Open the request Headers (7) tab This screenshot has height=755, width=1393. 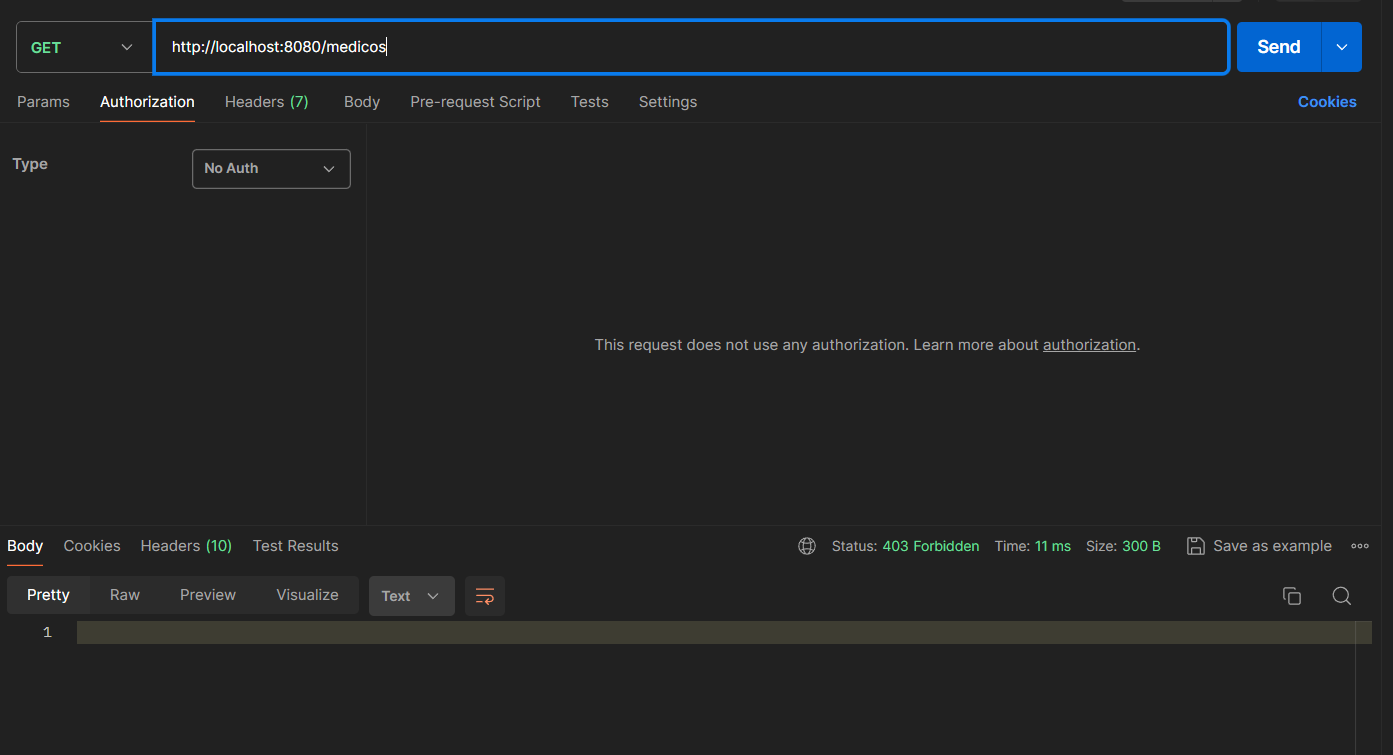[267, 102]
